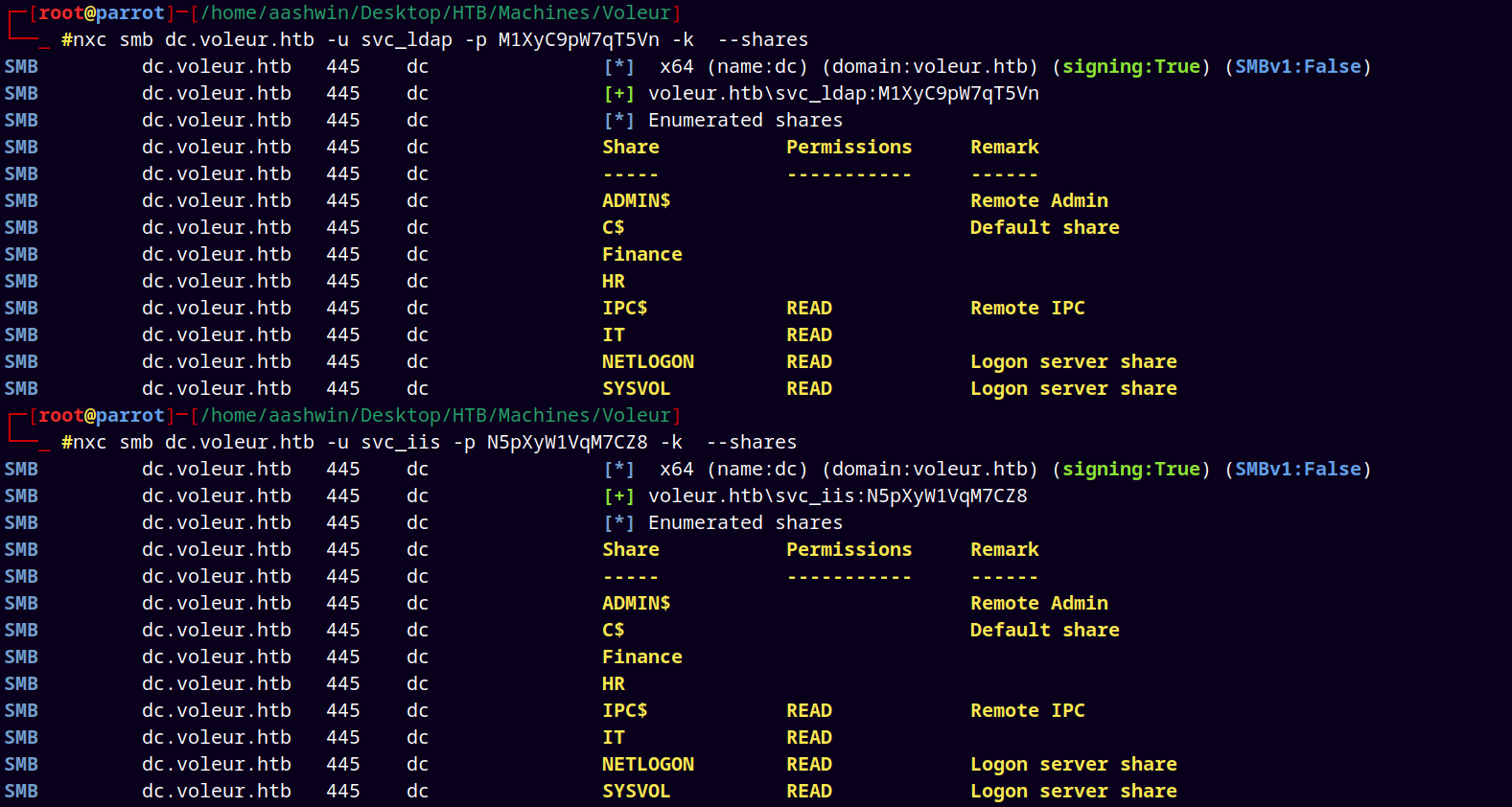Screen dimensions: 1512x807
Task: Click Enumerated shares in the svc_ldap output
Action: pos(746,121)
